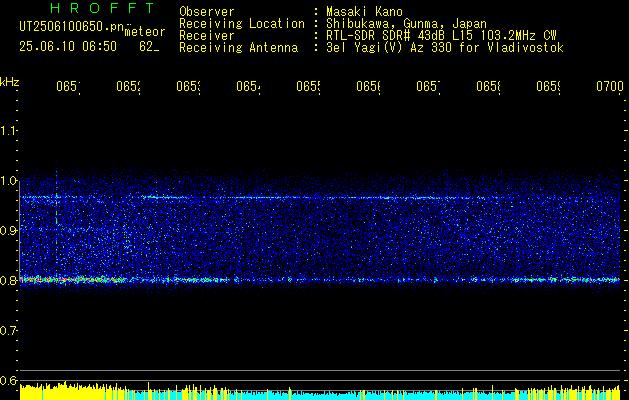Select the location Shibukawa, Gunma, Japan
Image resolution: width=629 pixels, height=400 pixels.
click(406, 24)
